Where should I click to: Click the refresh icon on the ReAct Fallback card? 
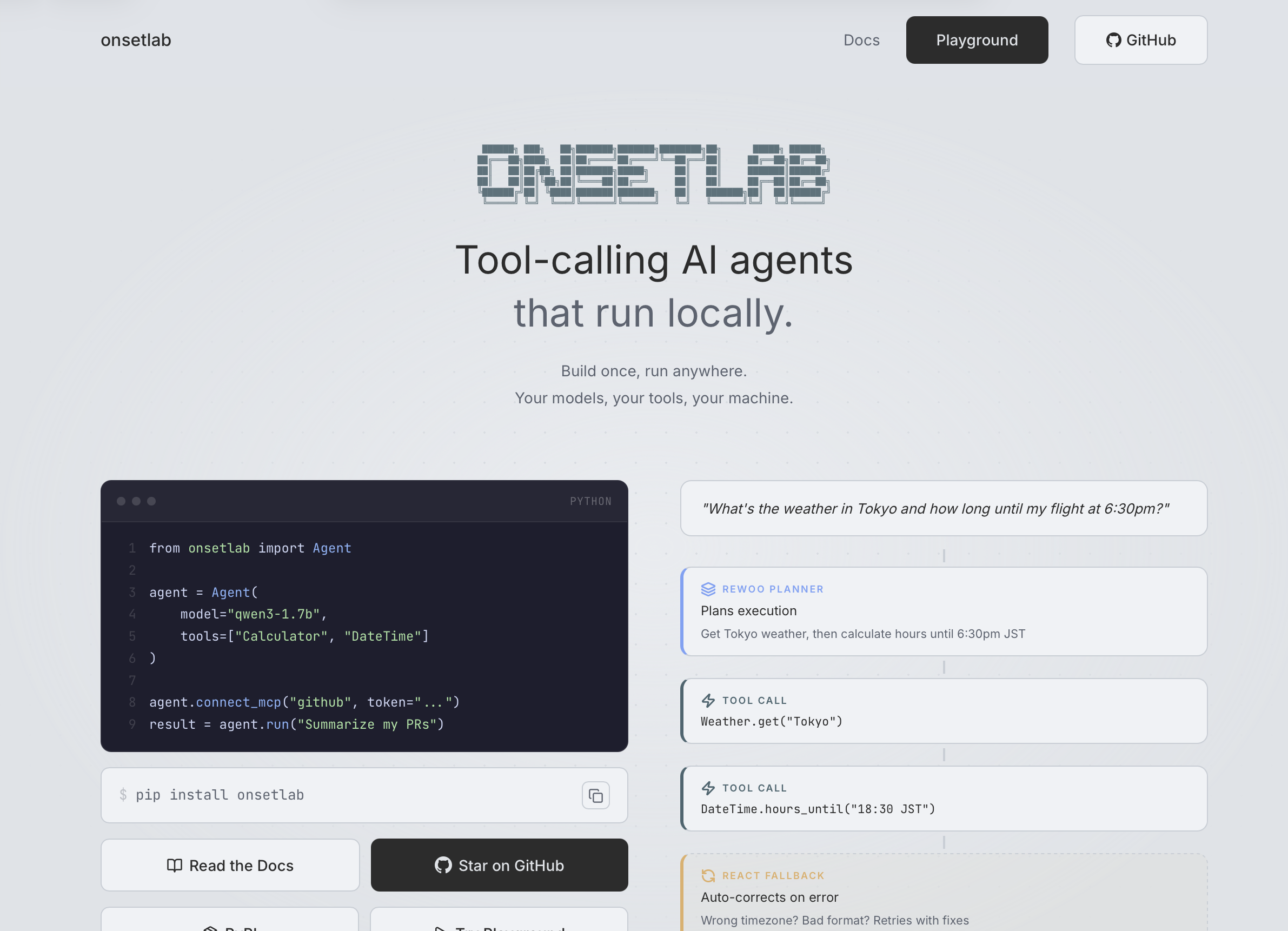pos(708,875)
